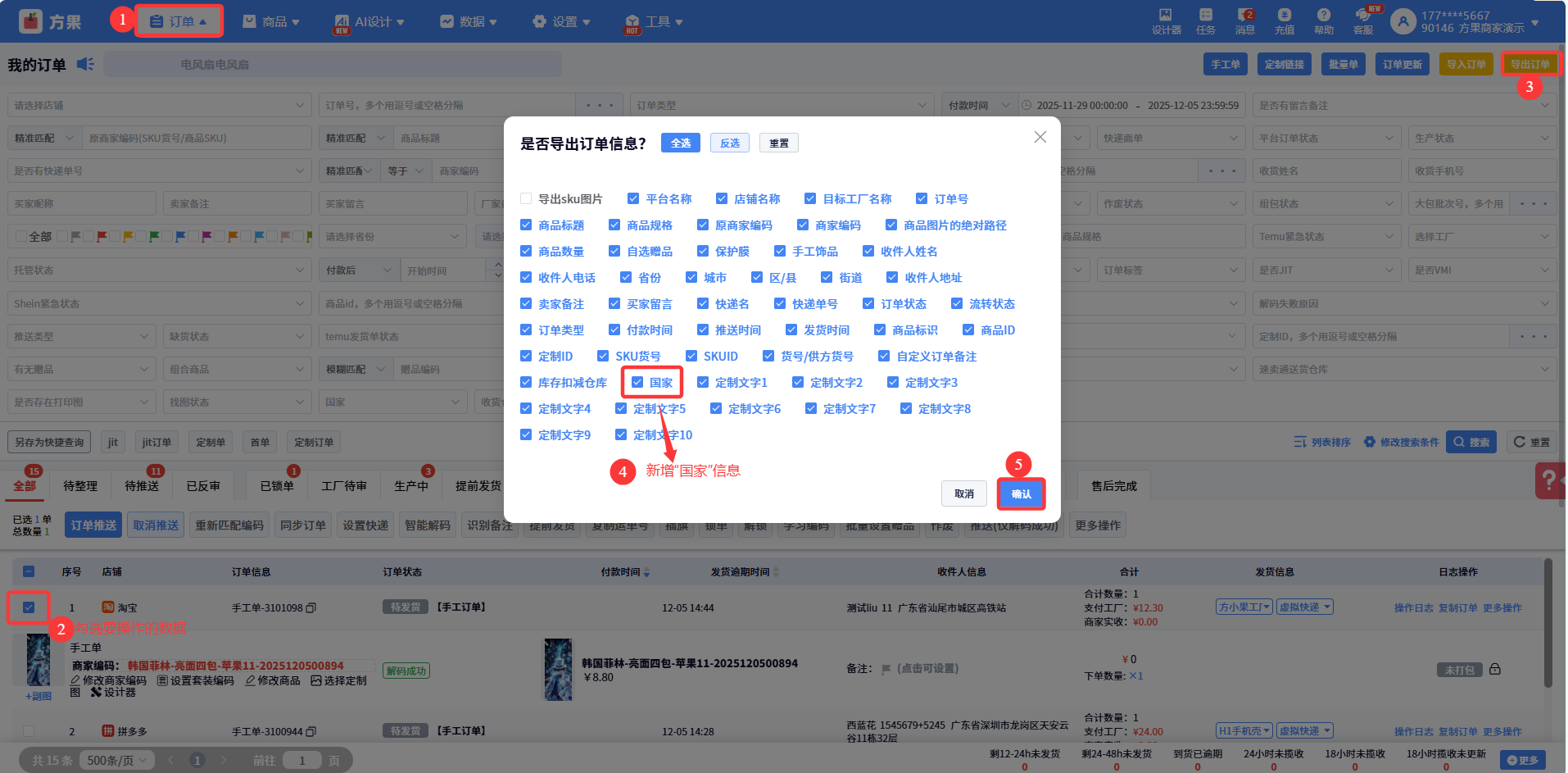Viewport: 1568px width, 773px height.
Task: Enable the 导出sku图片 checkbox
Action: click(x=526, y=199)
